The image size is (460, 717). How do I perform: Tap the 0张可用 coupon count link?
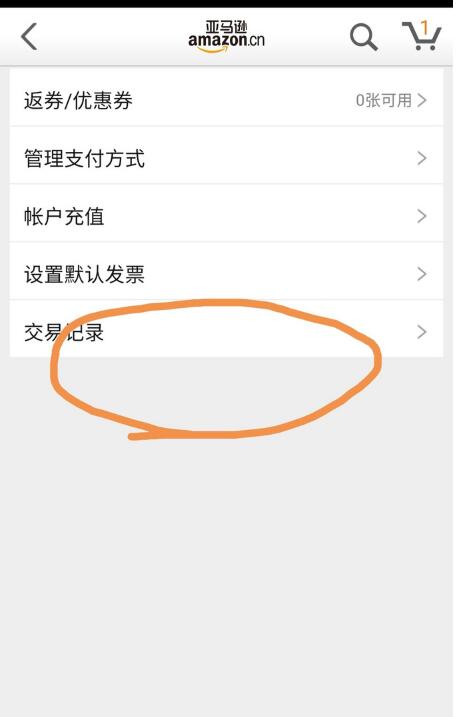384,100
